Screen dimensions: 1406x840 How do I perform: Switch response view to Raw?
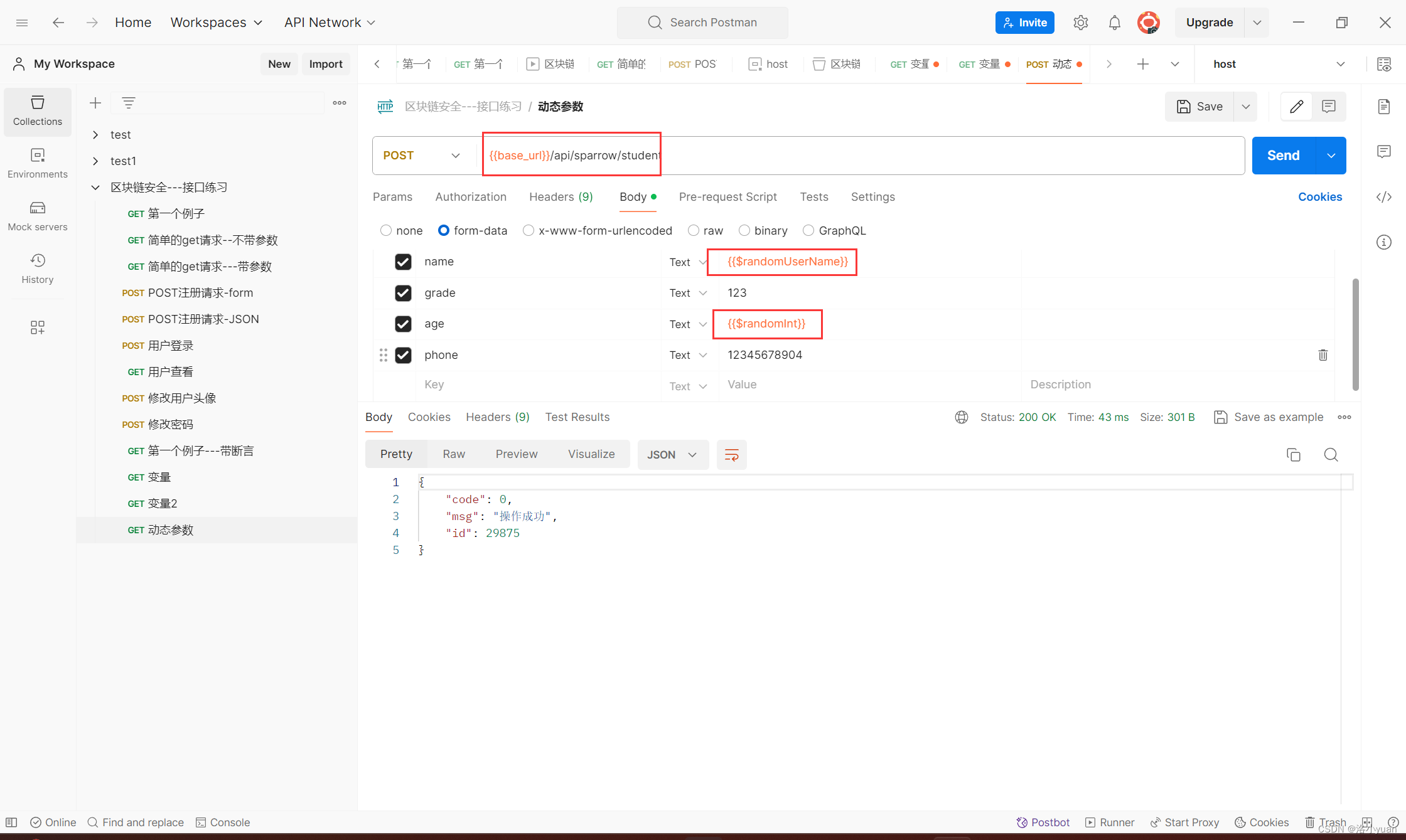(x=454, y=454)
